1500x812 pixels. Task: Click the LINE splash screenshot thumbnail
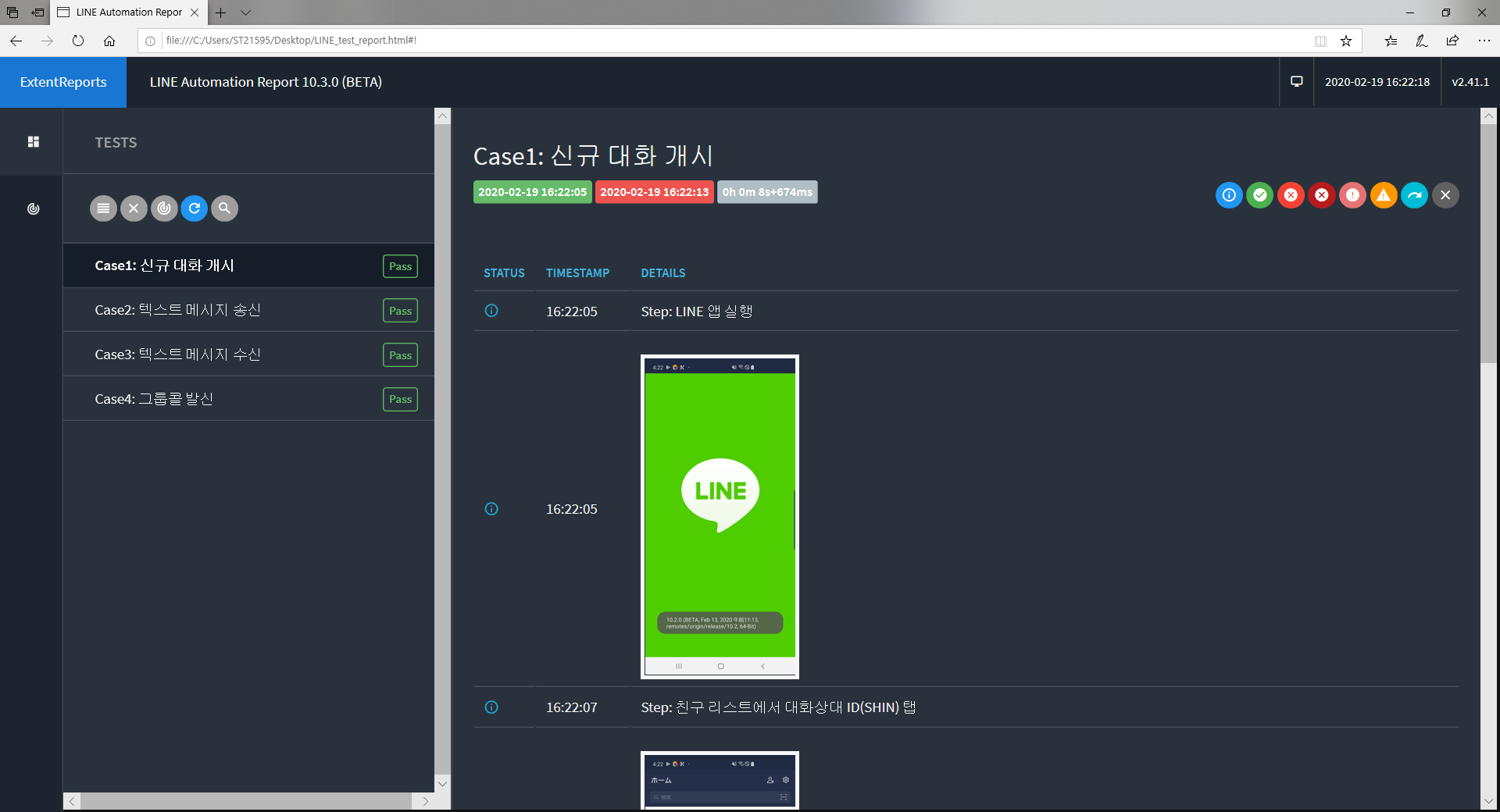pos(720,516)
